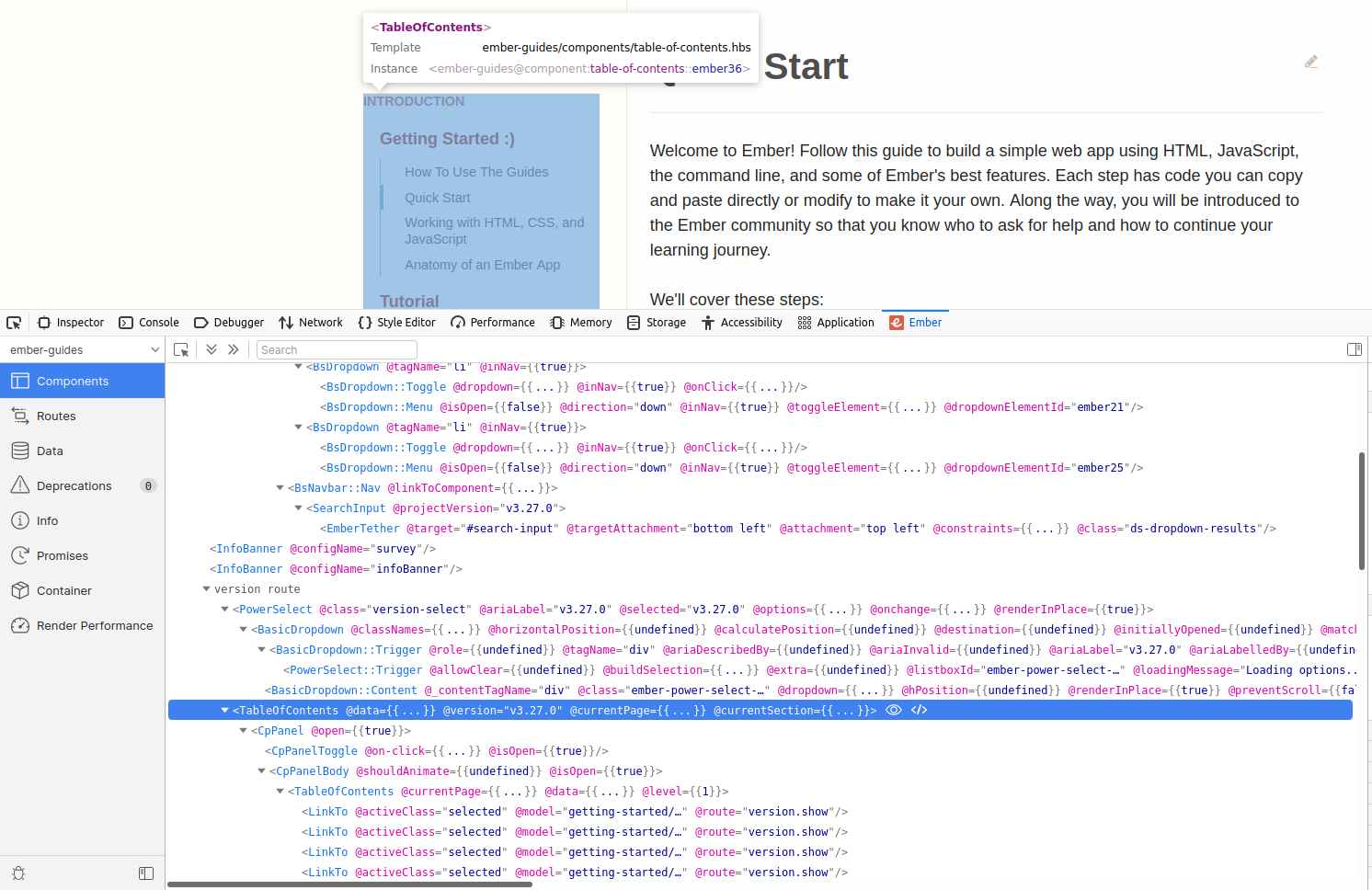The height and width of the screenshot is (890, 1372).
Task: Open the Inspector tab
Action: [x=71, y=323]
